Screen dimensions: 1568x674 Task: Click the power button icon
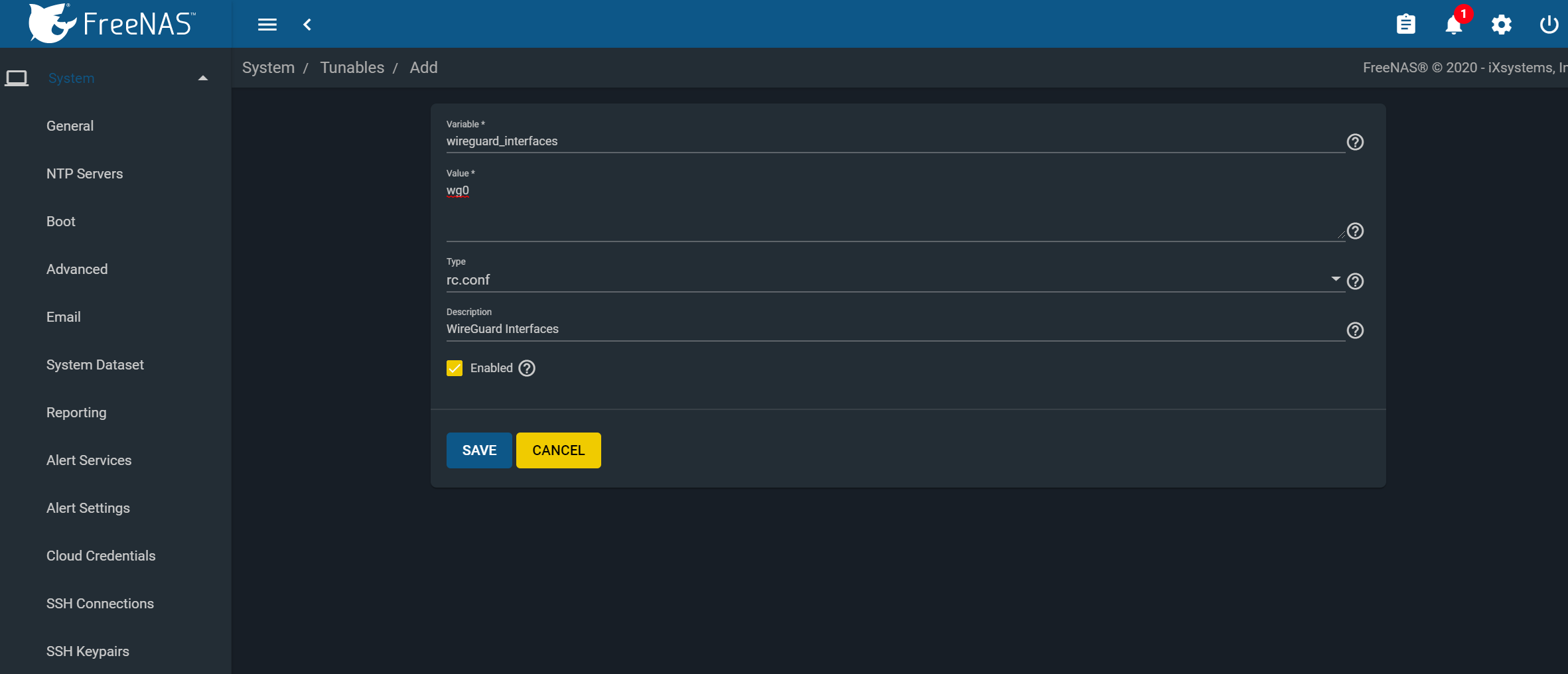pyautogui.click(x=1549, y=25)
